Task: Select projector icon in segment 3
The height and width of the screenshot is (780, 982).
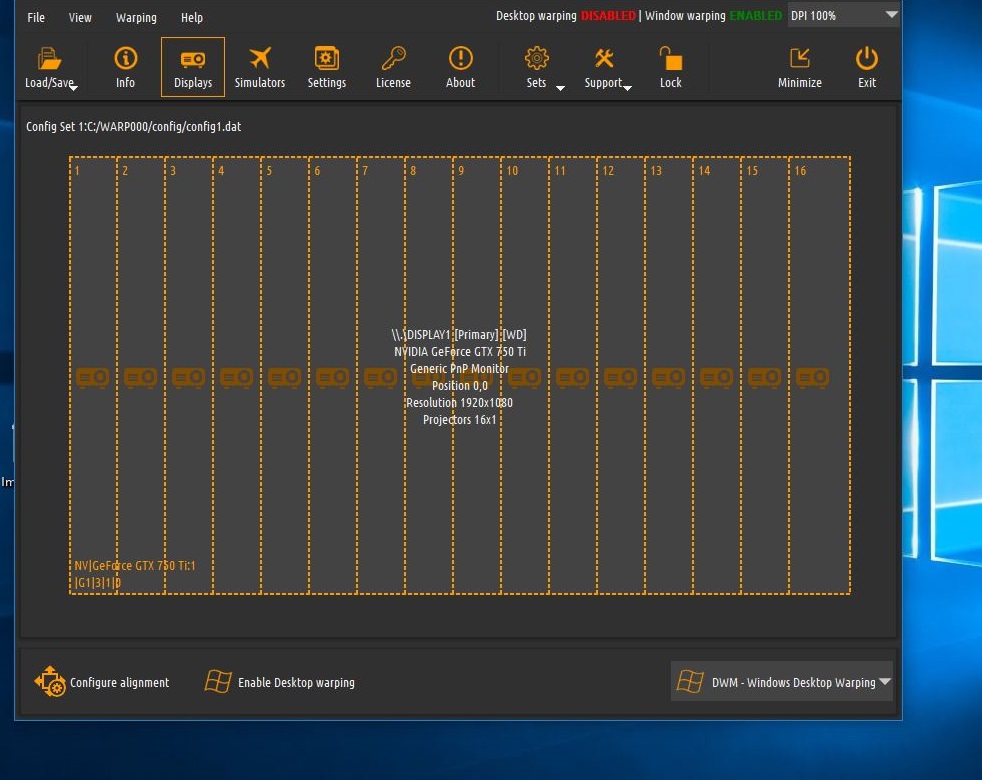Action: (x=189, y=378)
